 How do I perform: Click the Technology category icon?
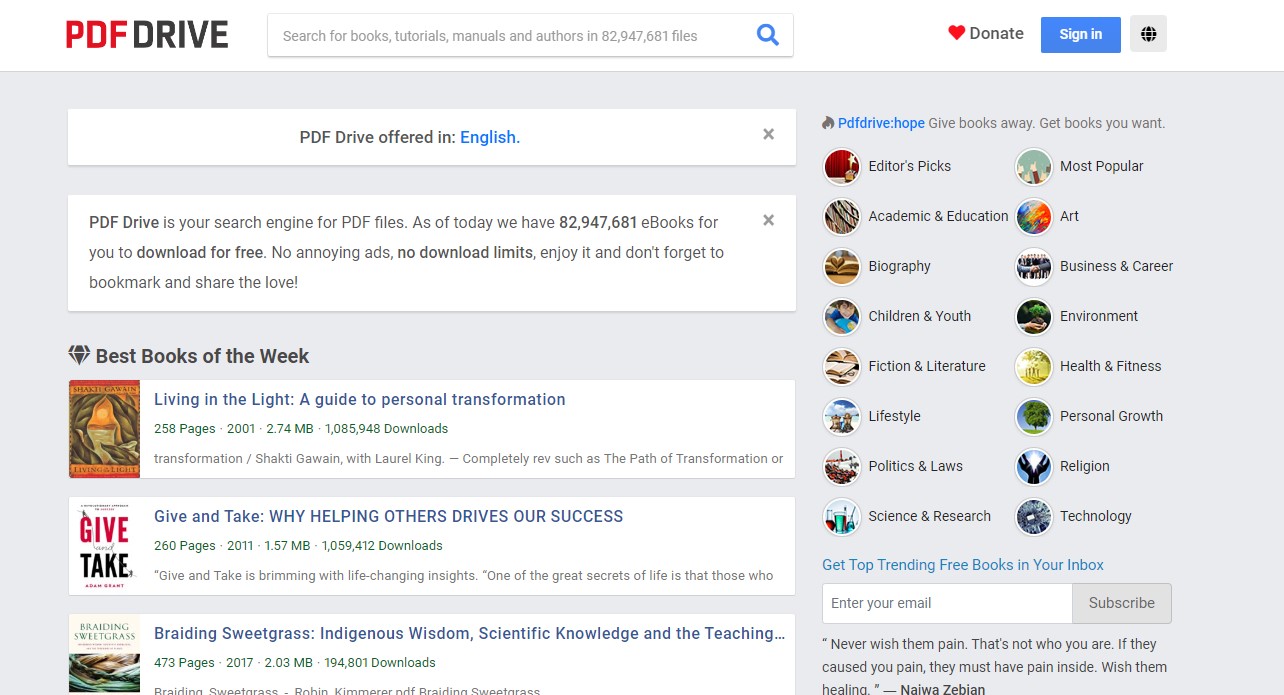pyautogui.click(x=1033, y=517)
